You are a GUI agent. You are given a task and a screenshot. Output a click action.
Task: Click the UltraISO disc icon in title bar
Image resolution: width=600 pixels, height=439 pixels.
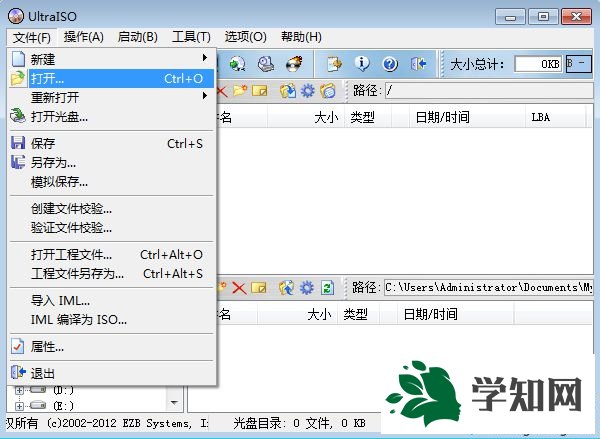tap(16, 16)
